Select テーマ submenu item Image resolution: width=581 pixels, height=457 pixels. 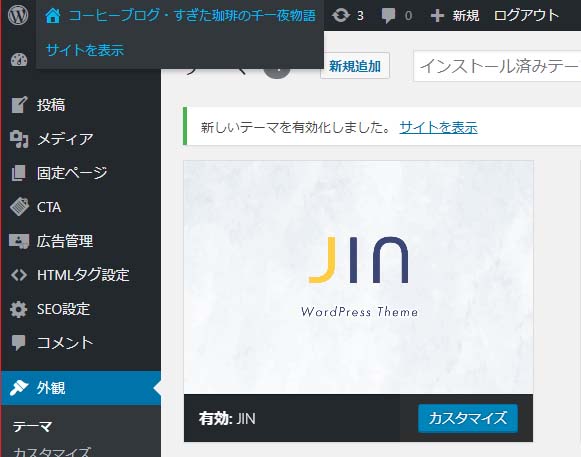tap(32, 427)
